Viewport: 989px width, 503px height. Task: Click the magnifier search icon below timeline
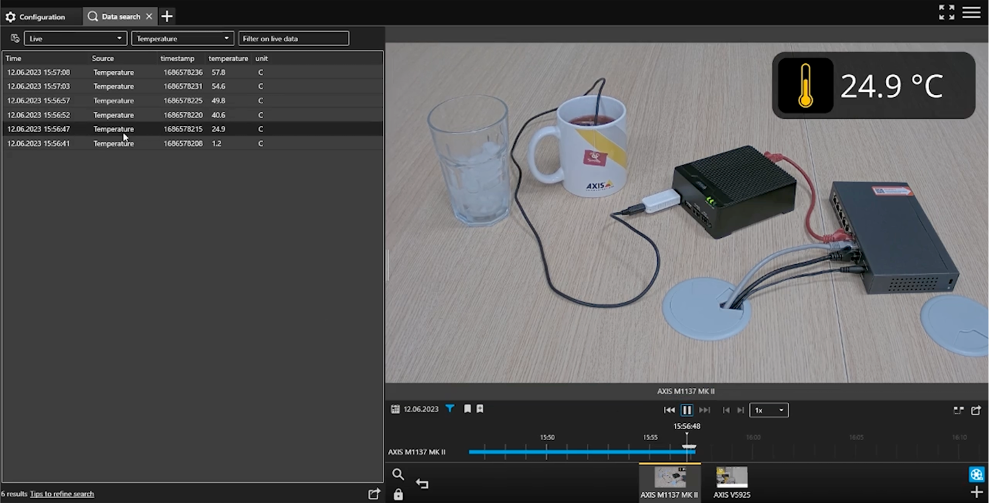[398, 475]
